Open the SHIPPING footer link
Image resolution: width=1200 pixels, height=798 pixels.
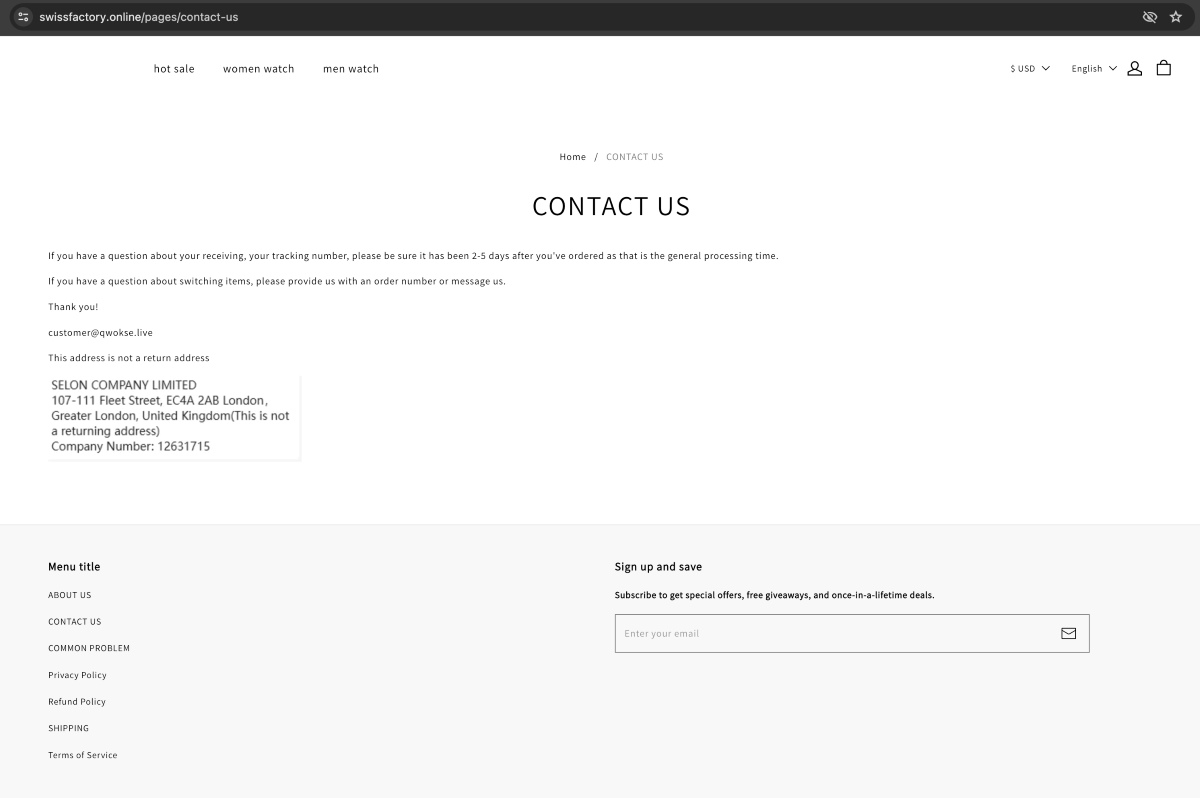coord(68,728)
